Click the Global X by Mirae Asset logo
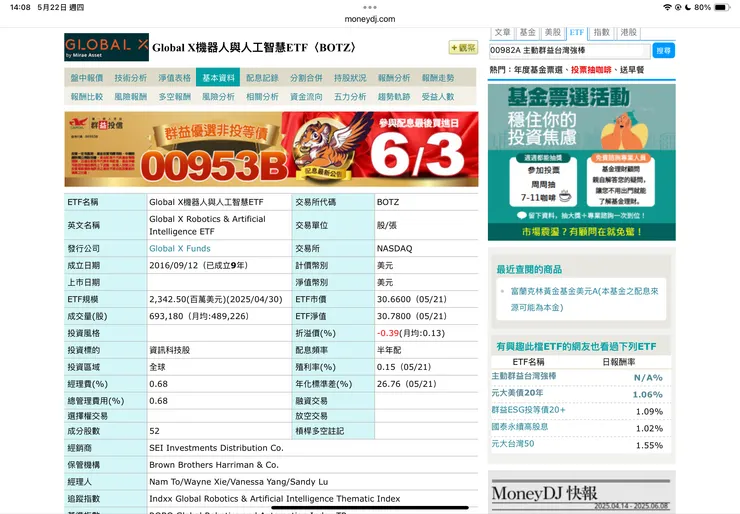This screenshot has height=514, width=740. click(x=106, y=47)
